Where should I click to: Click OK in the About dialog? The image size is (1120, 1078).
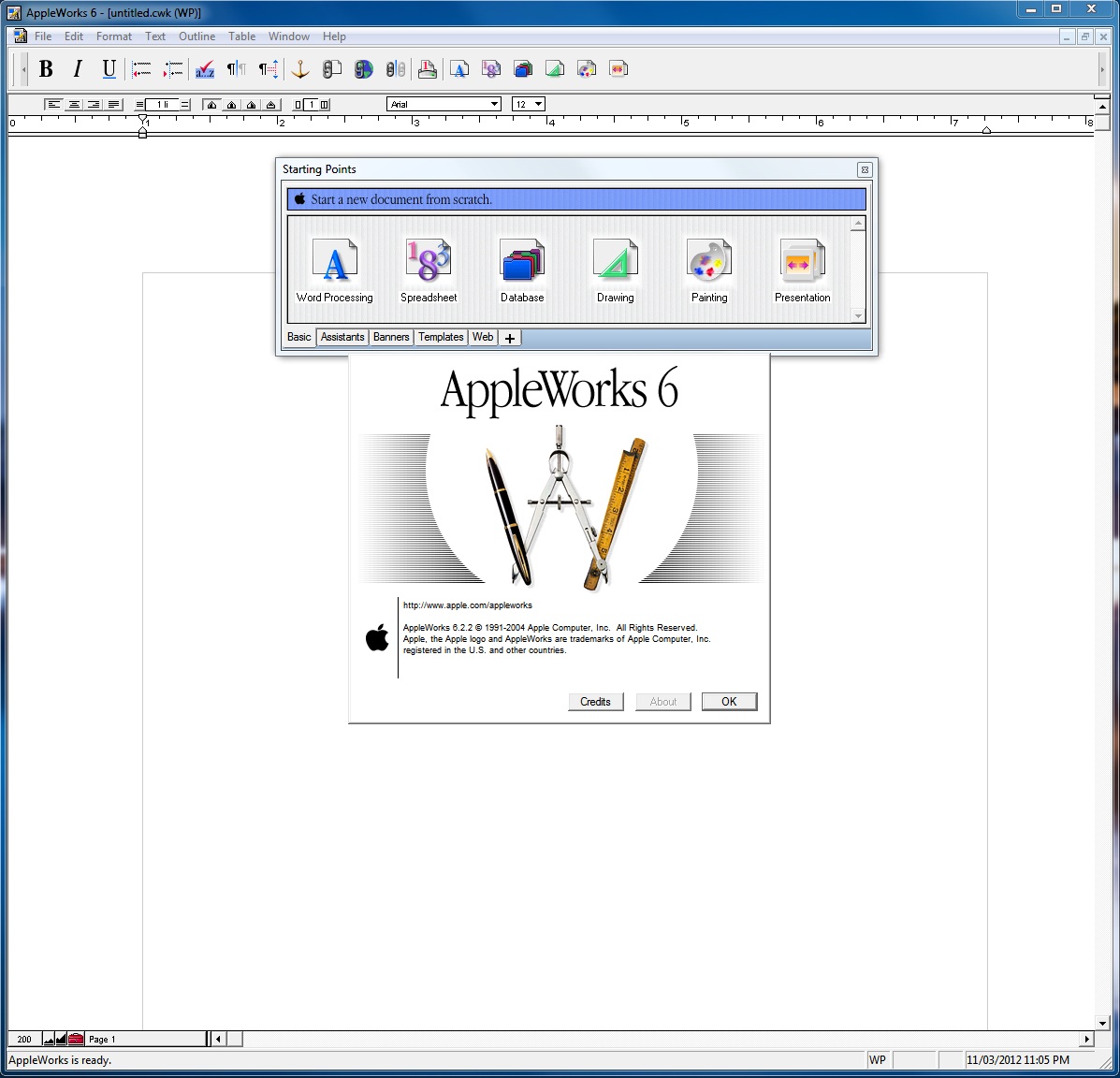tap(729, 702)
